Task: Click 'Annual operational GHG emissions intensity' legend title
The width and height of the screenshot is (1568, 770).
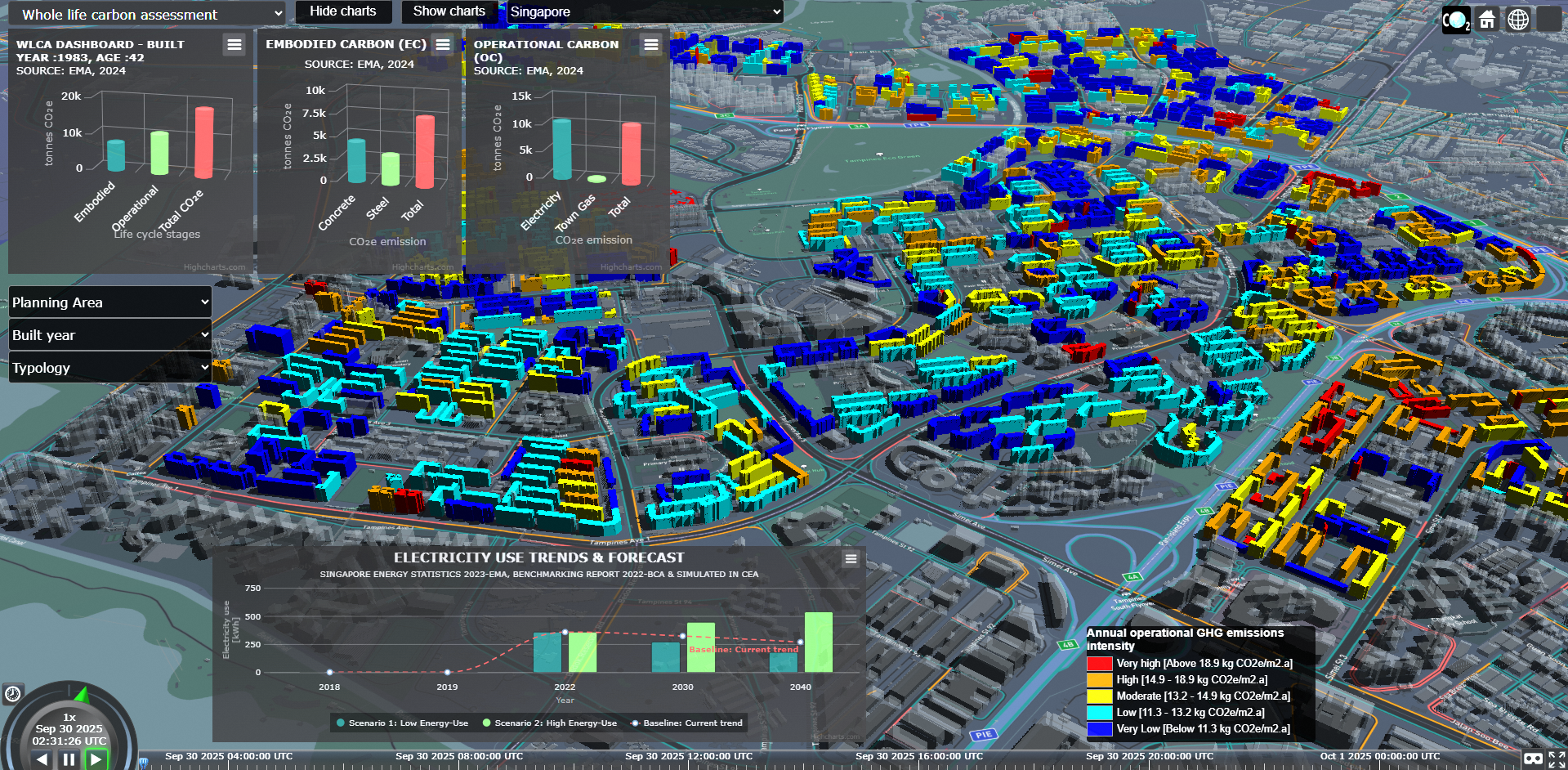Action: pyautogui.click(x=1185, y=639)
